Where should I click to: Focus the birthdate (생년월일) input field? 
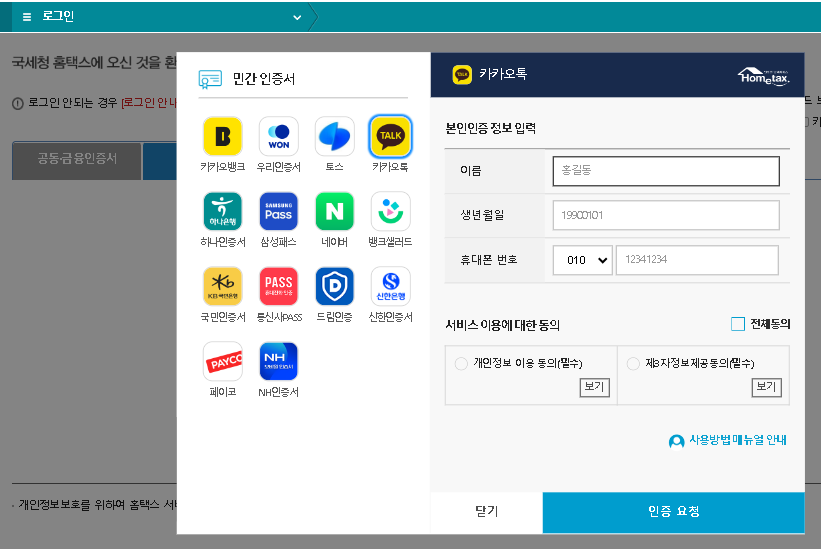[x=666, y=215]
